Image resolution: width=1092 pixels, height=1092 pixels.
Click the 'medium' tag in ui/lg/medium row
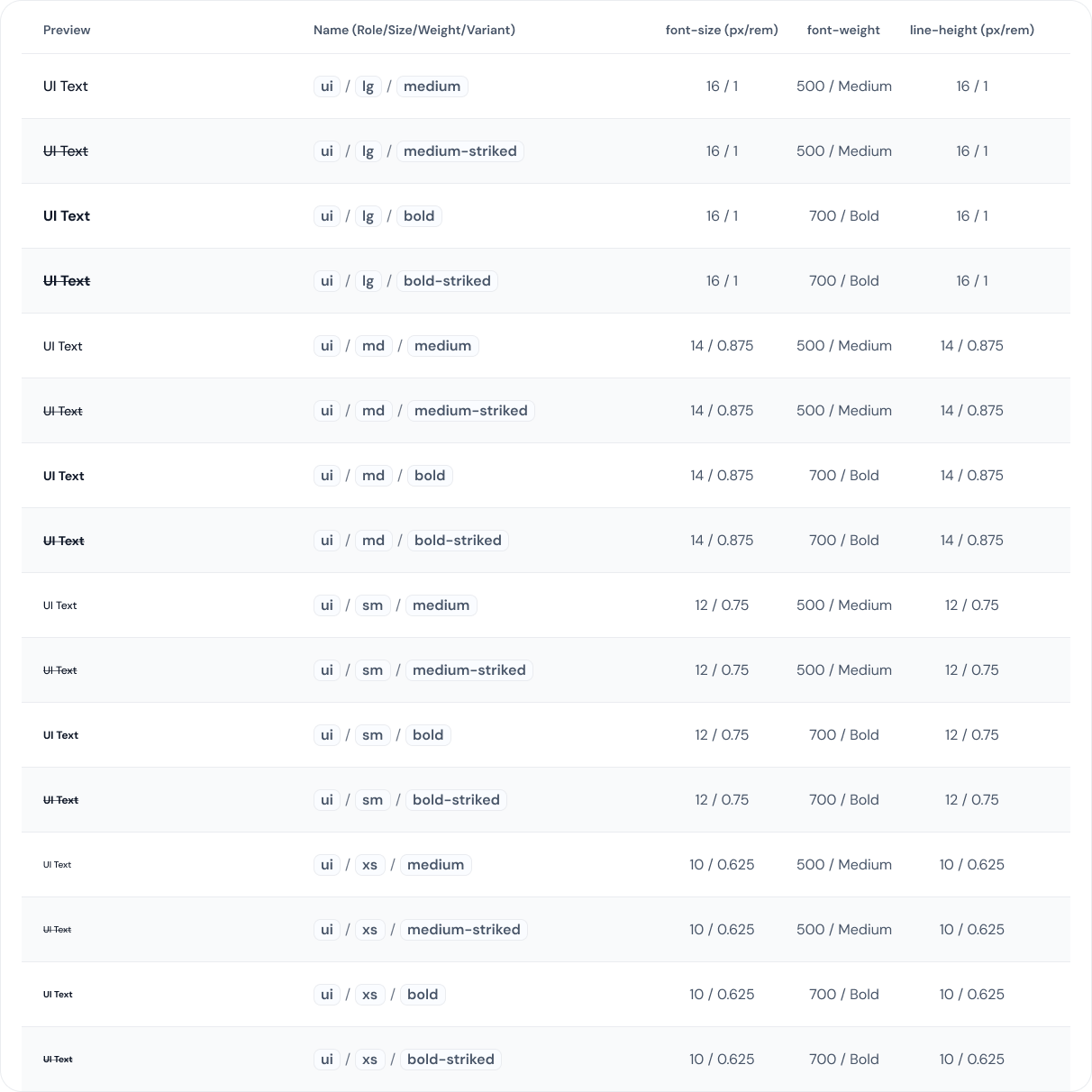point(432,86)
